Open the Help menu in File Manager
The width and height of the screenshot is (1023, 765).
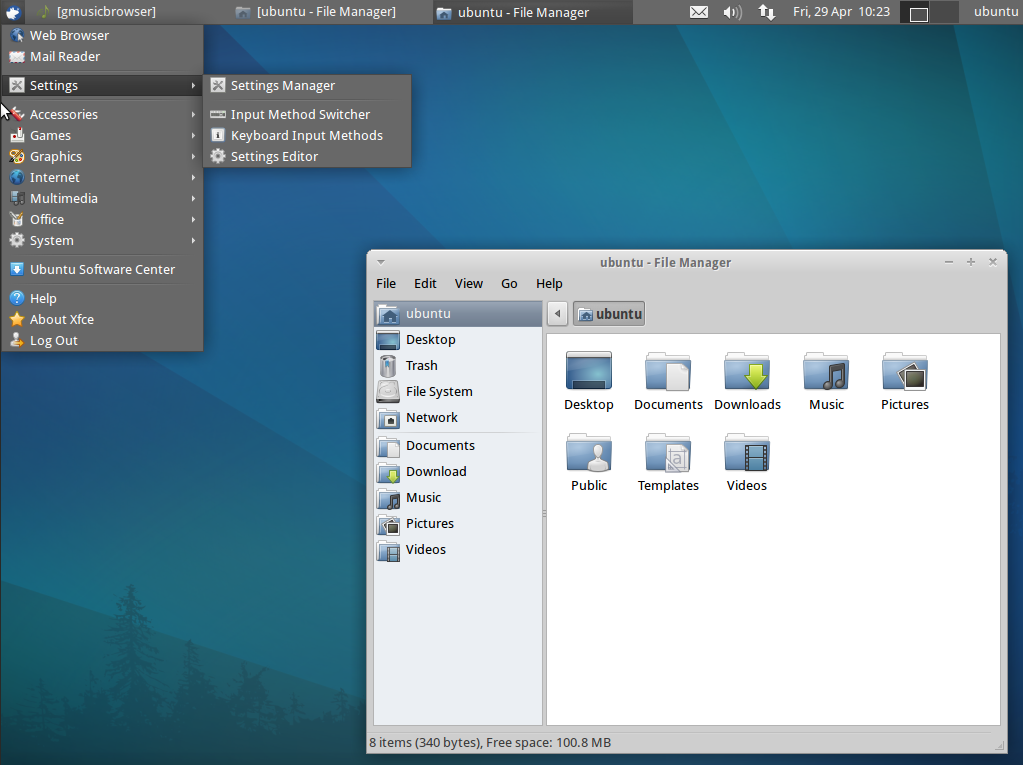[549, 284]
